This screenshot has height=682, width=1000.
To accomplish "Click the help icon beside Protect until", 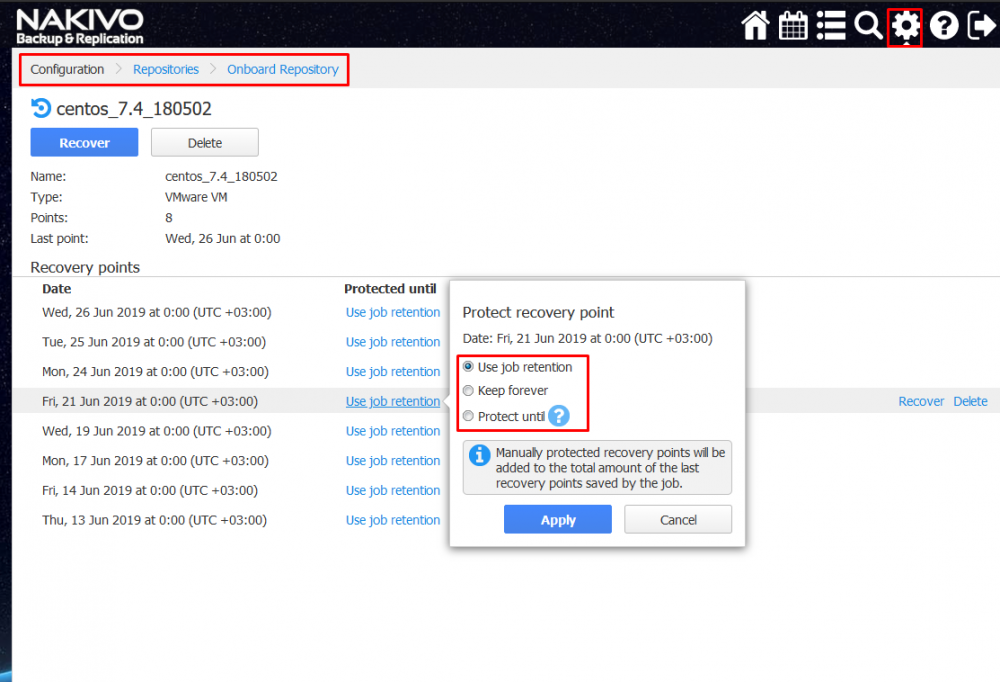I will click(x=559, y=416).
